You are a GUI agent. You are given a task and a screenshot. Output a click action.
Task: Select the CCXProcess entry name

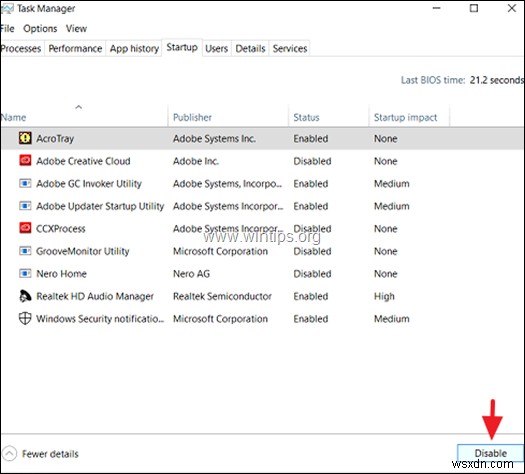pos(61,229)
